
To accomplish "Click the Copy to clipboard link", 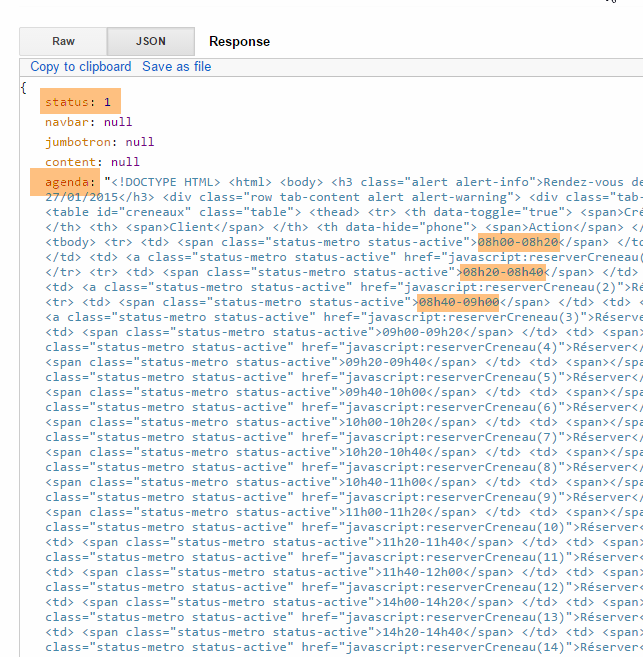I will coord(81,67).
